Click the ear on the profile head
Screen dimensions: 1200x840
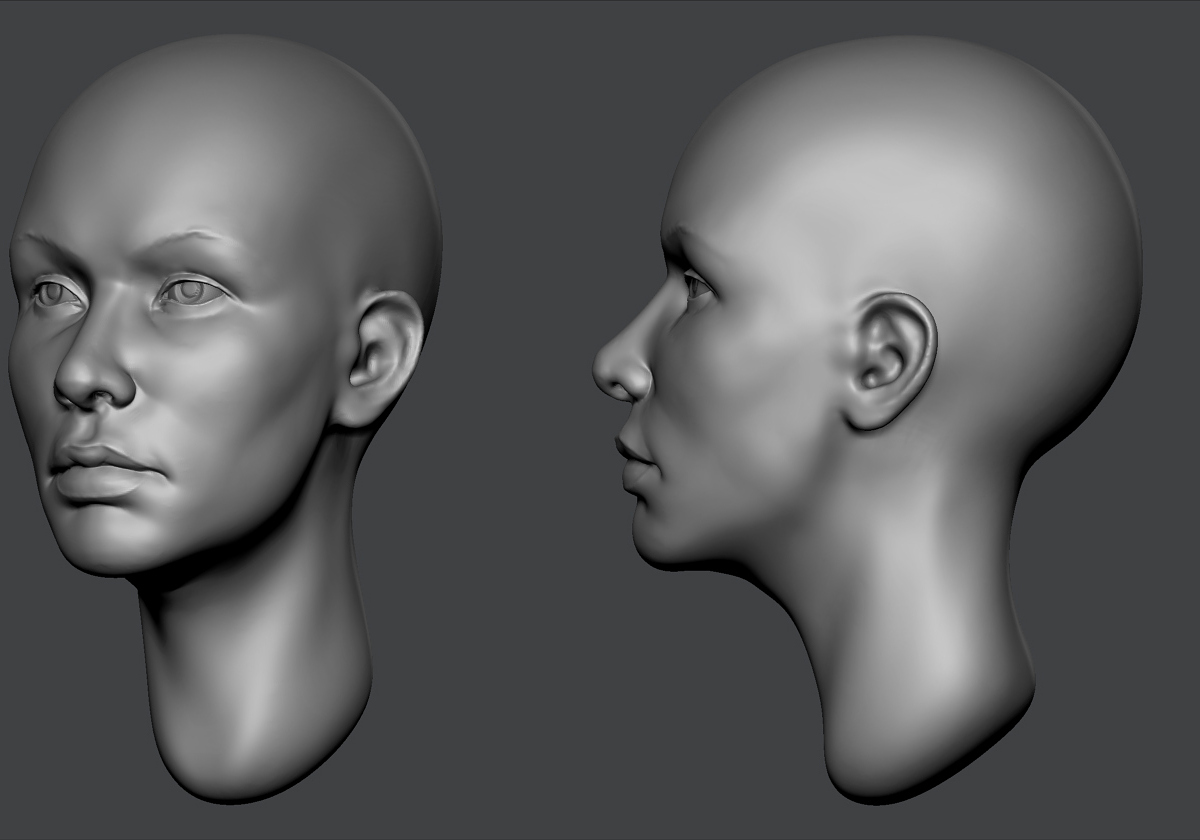click(890, 361)
